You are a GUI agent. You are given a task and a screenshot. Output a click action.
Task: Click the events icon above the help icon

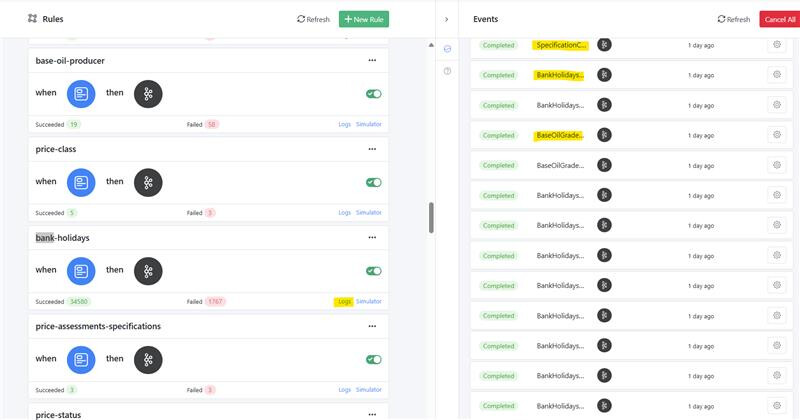coord(447,49)
